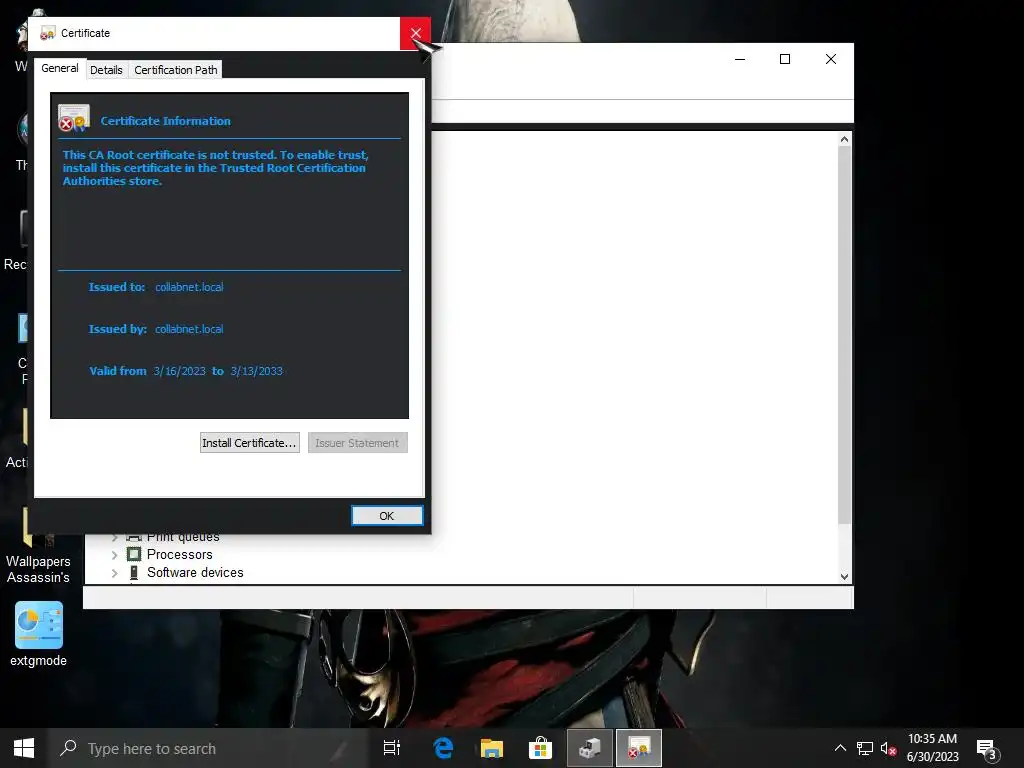
Task: Click scroll-up arrow in background window
Action: click(844, 139)
